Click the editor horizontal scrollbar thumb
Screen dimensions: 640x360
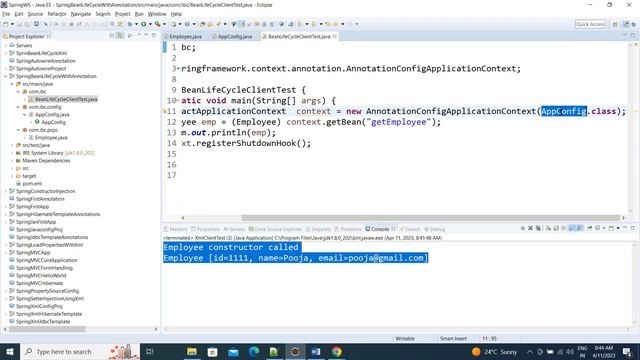coord(430,218)
